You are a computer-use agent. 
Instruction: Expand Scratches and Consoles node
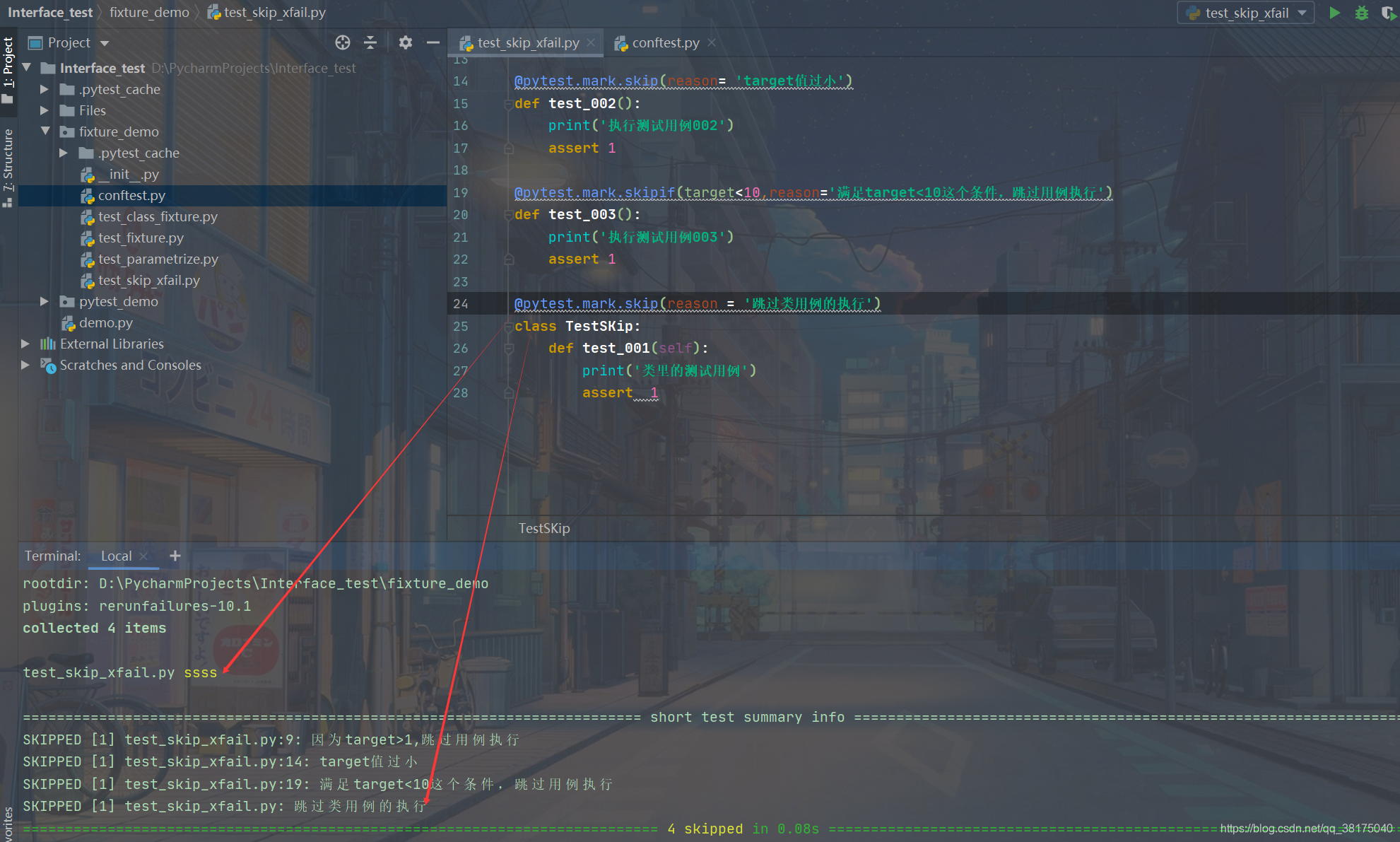(25, 365)
